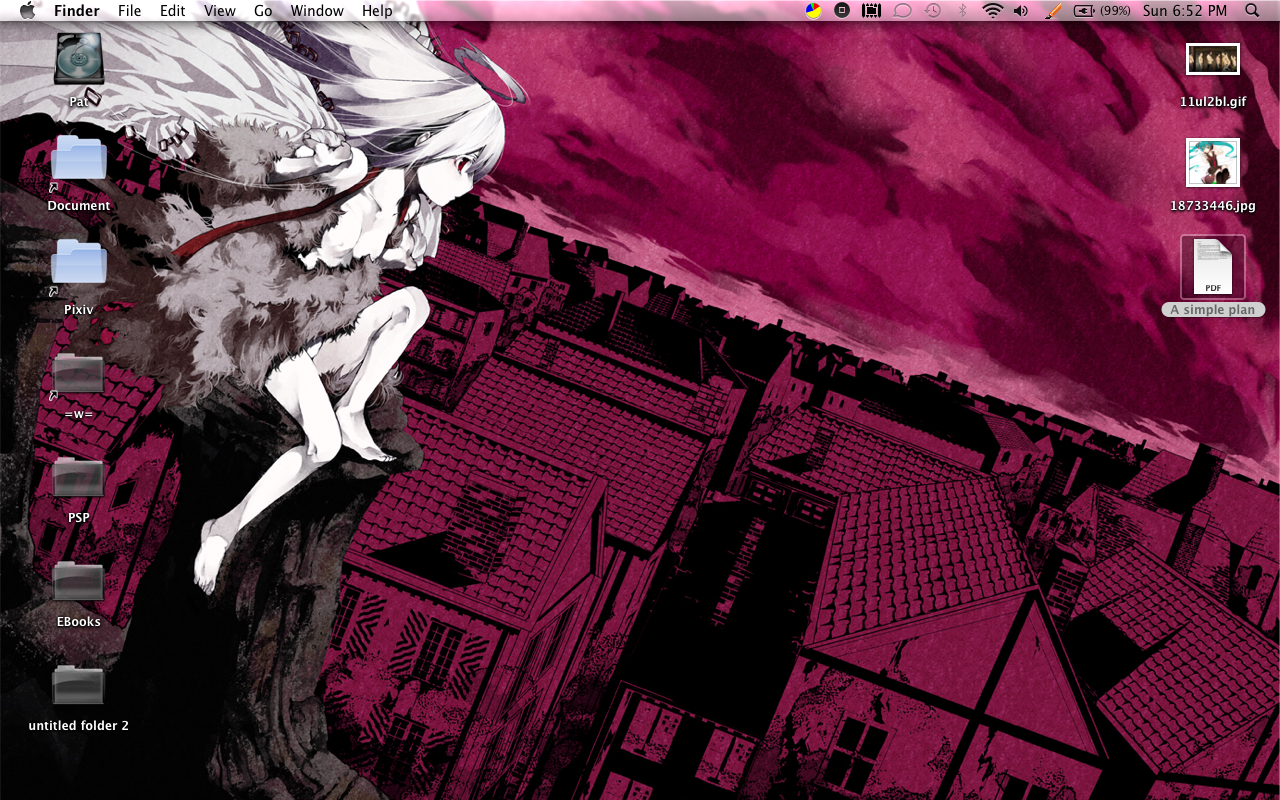The image size is (1280, 800).
Task: Open the Window menu
Action: click(x=317, y=11)
